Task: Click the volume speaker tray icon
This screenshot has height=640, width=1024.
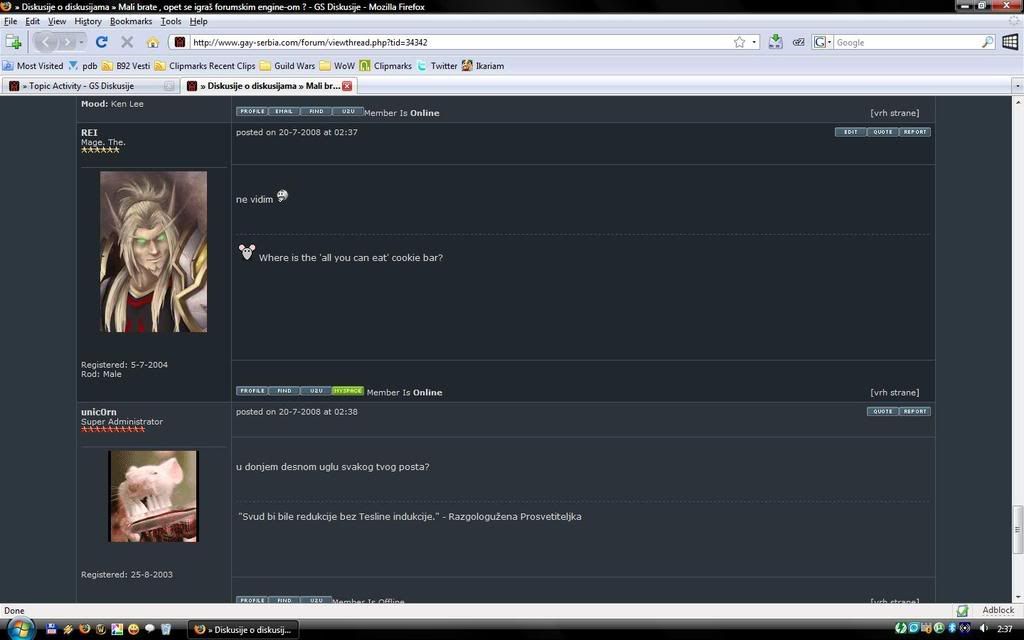Action: (984, 628)
